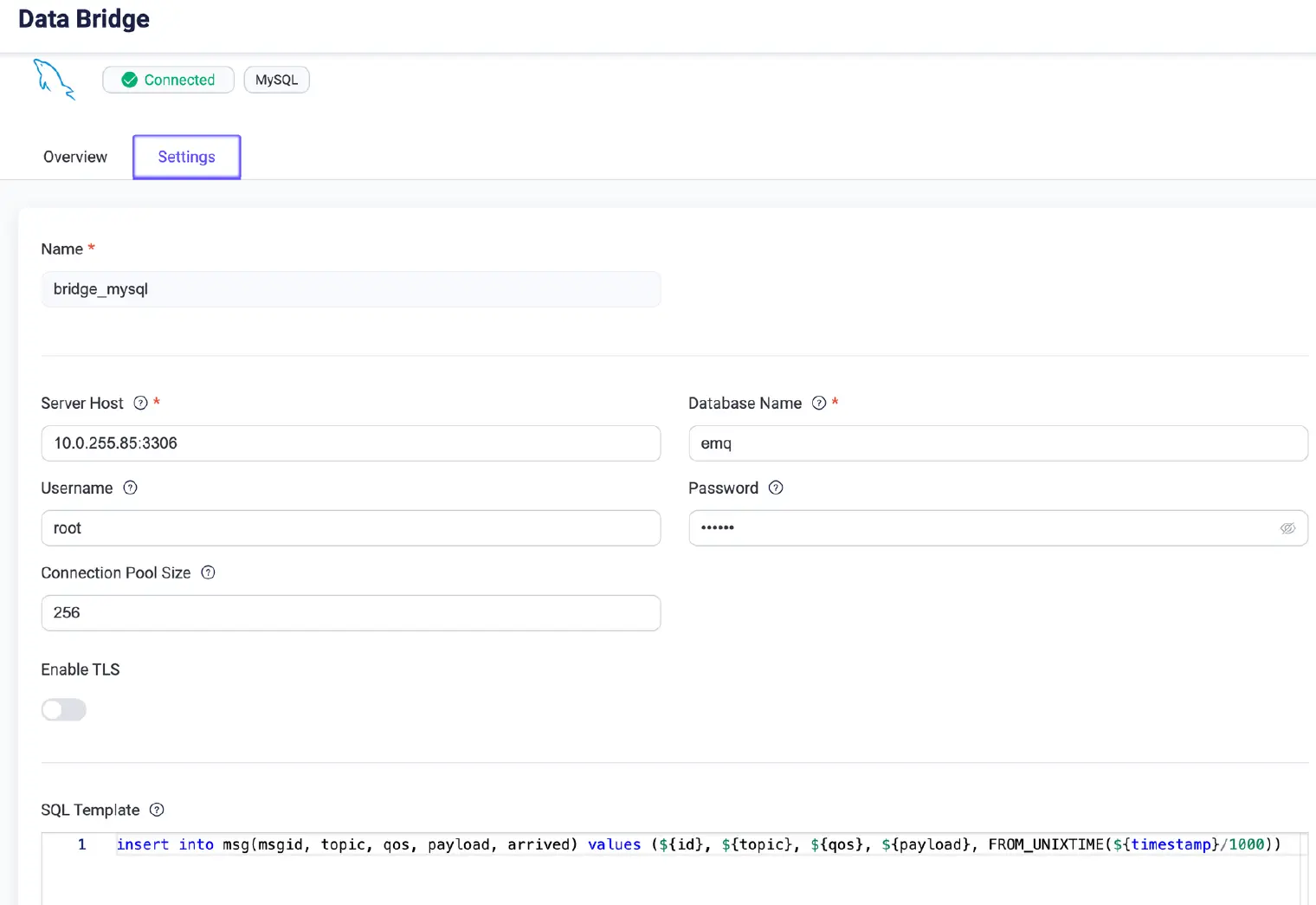Click line number 1 in SQL editor
The height and width of the screenshot is (905, 1316).
pyautogui.click(x=82, y=844)
